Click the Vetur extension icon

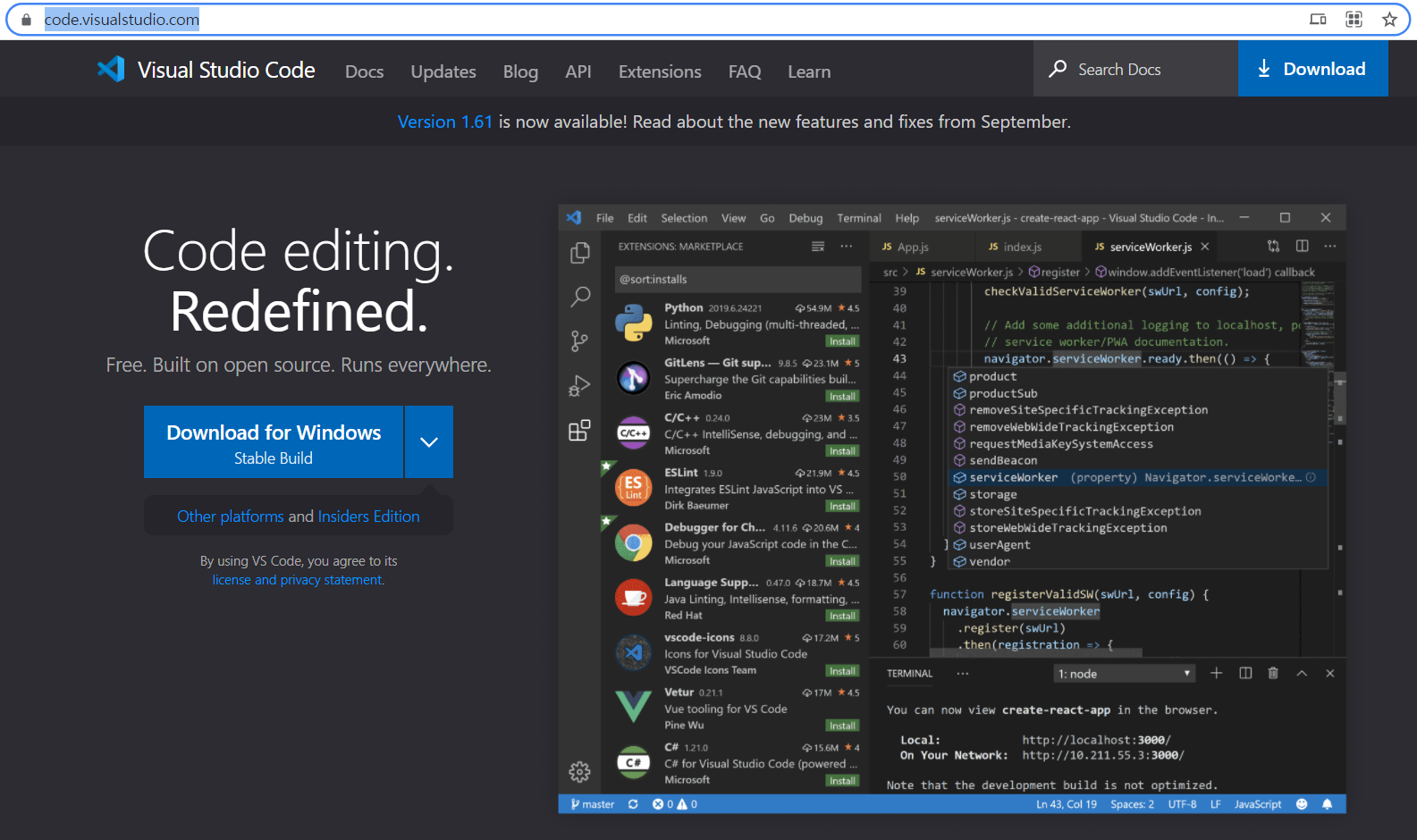tap(633, 707)
